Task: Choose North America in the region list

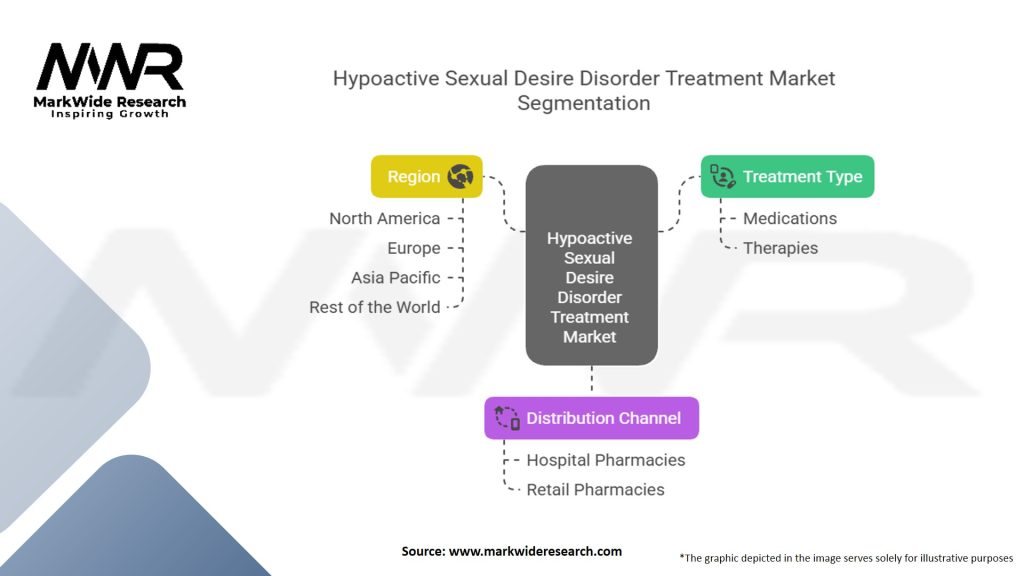Action: 384,218
